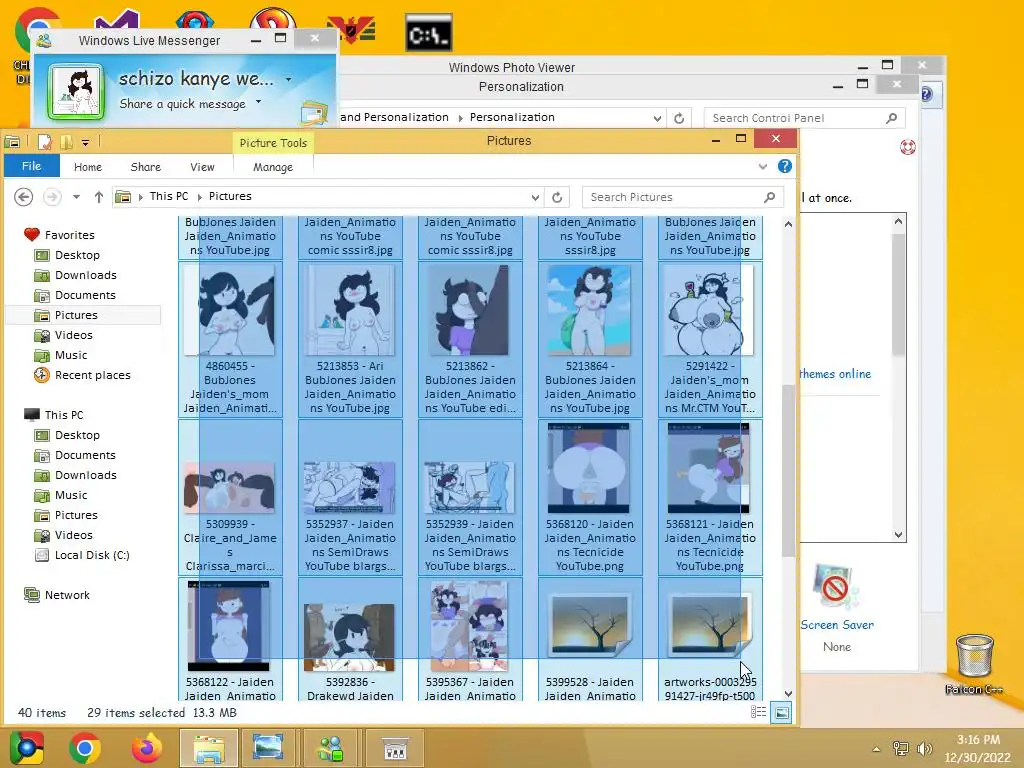
Task: Click the Forward arrow button in Explorer
Action: (52, 197)
